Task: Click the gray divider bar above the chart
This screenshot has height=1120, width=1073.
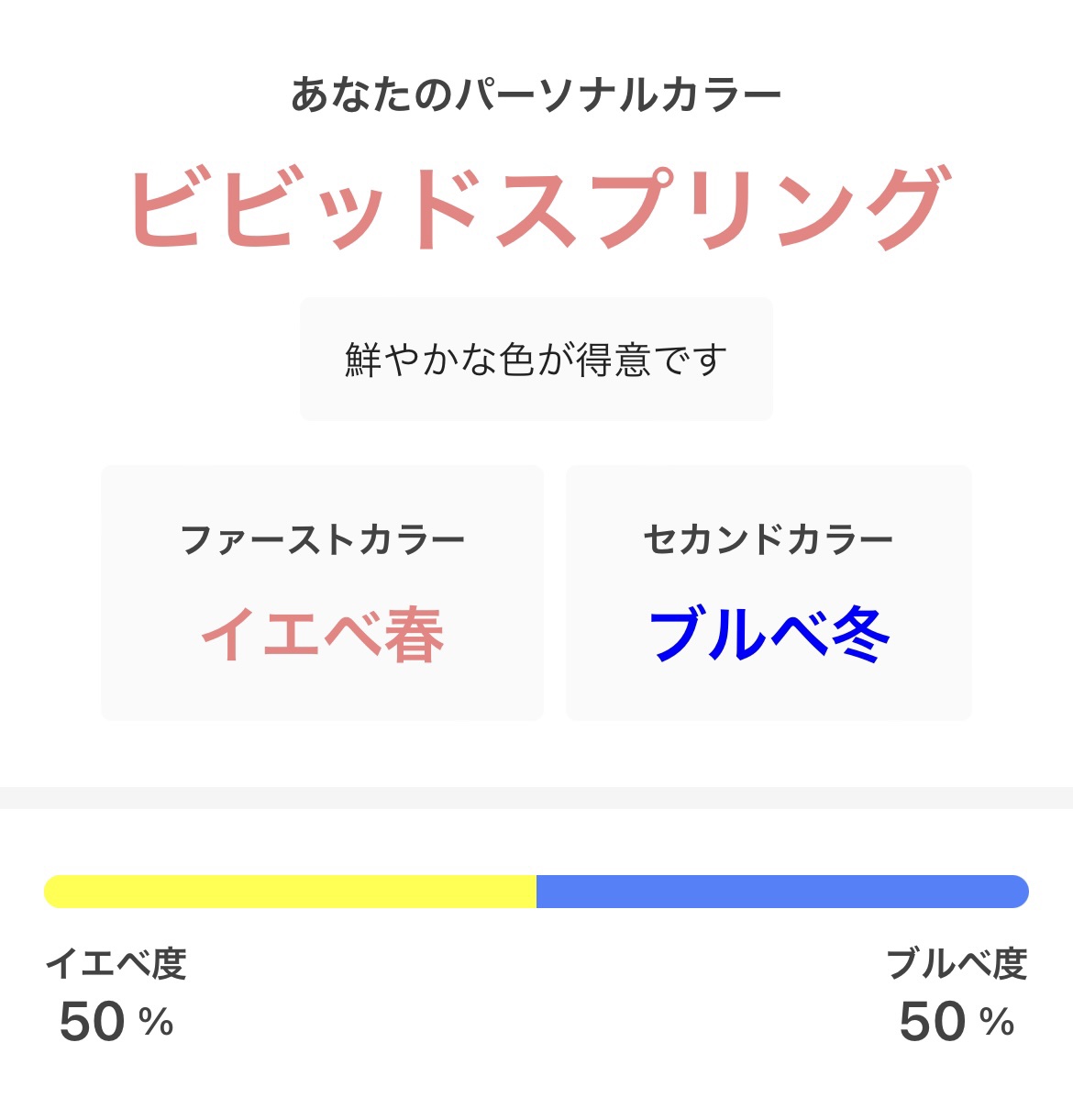Action: 536,796
